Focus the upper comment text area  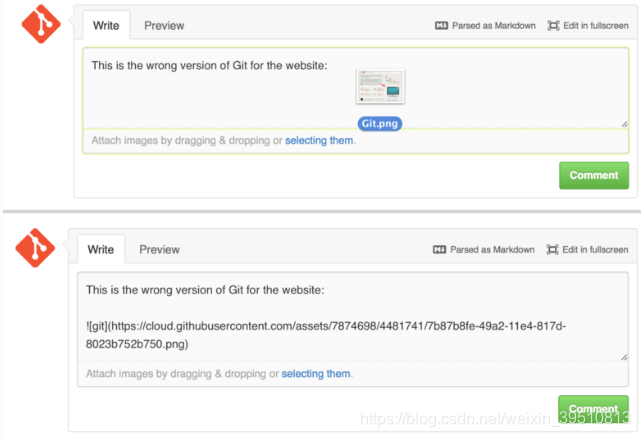[x=355, y=88]
